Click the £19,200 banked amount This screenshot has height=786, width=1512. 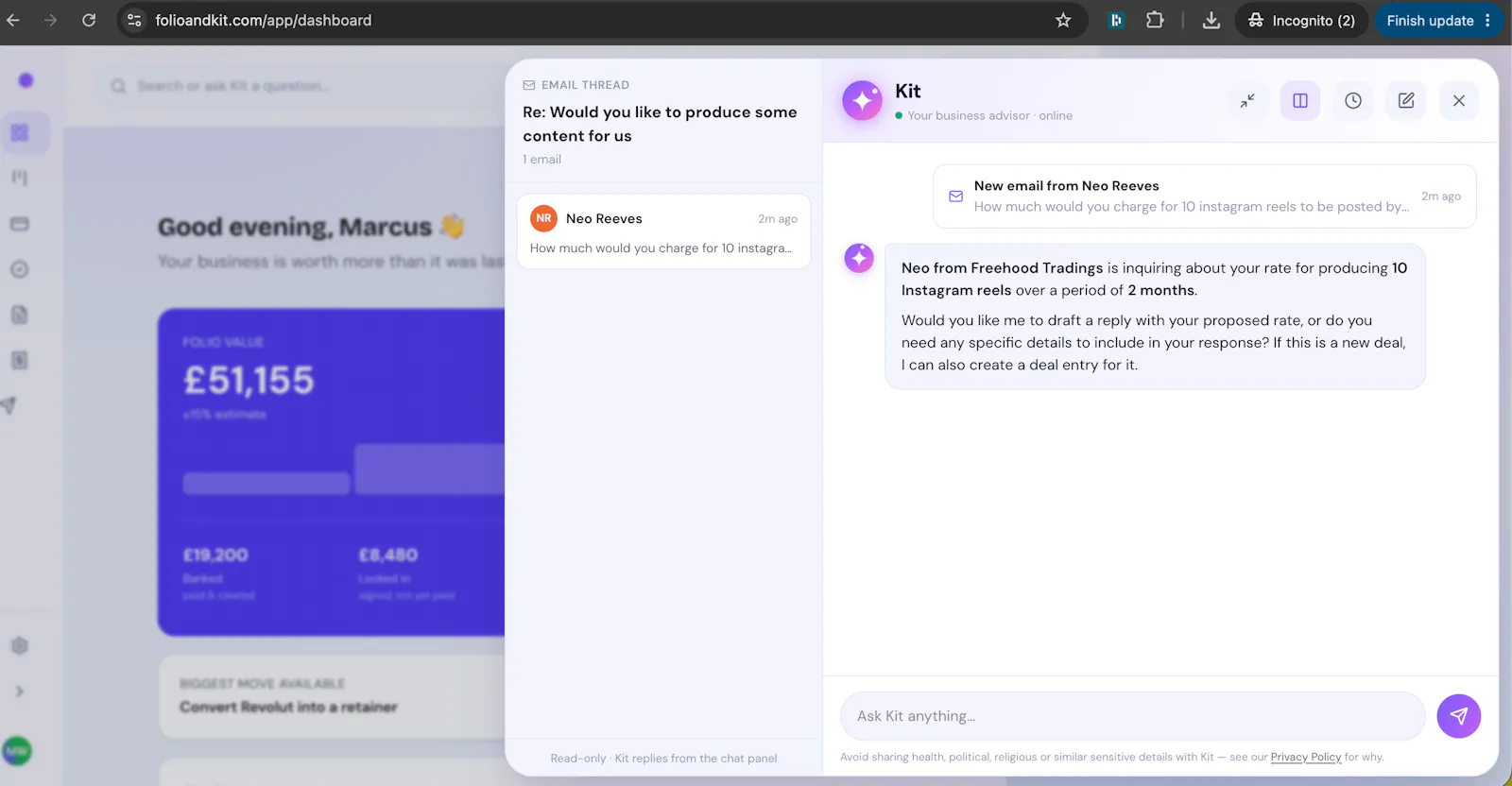pos(215,555)
